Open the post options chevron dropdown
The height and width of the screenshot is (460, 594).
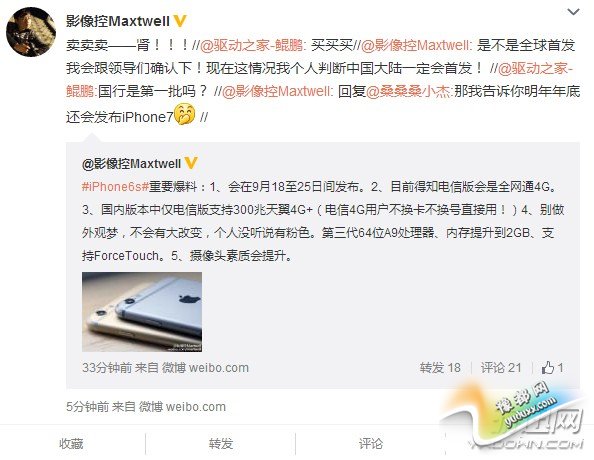point(573,12)
